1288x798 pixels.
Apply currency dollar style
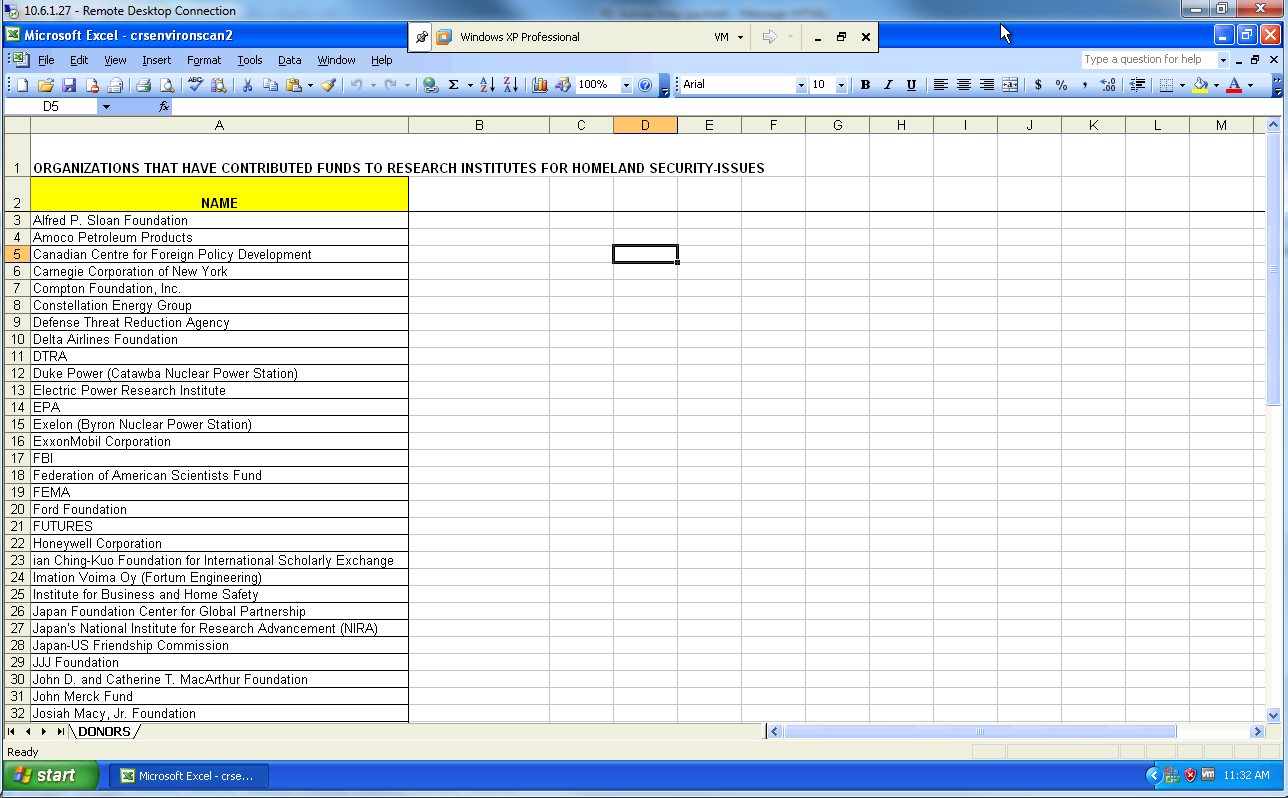pos(1038,85)
